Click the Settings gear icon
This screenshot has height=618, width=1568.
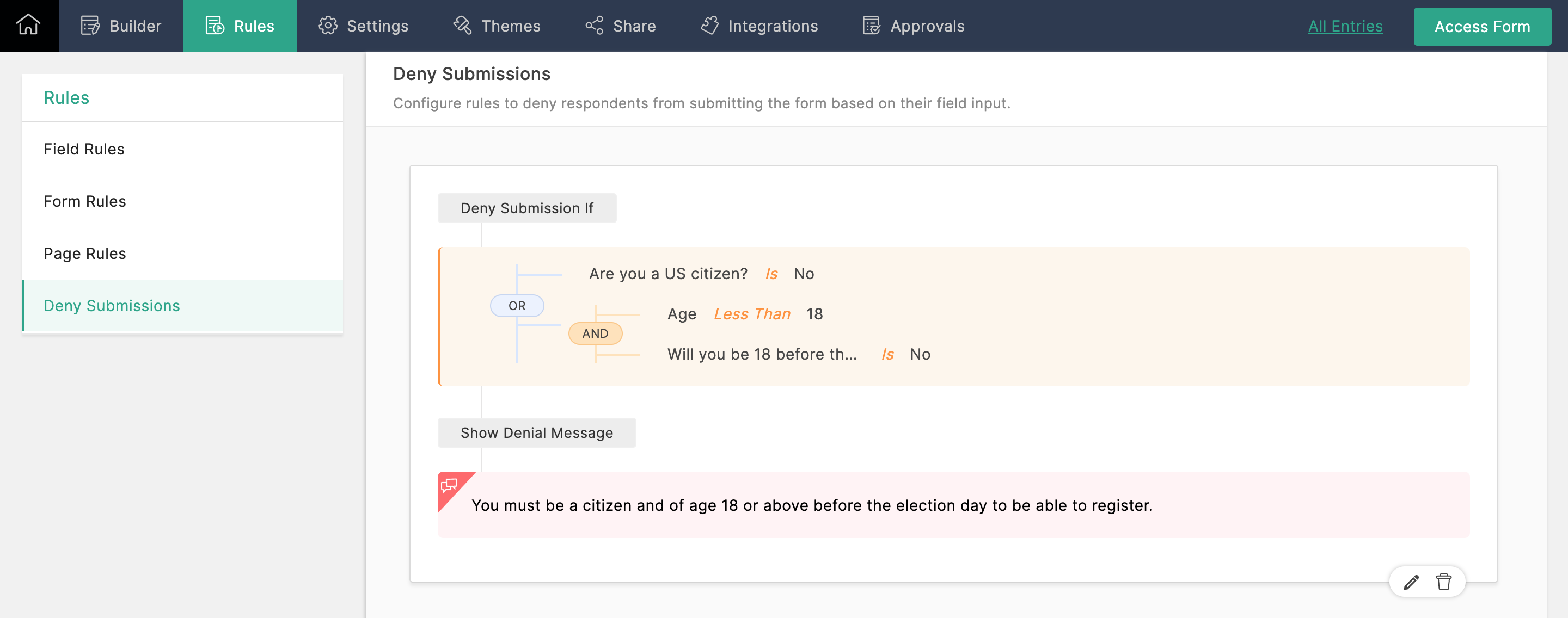coord(326,26)
